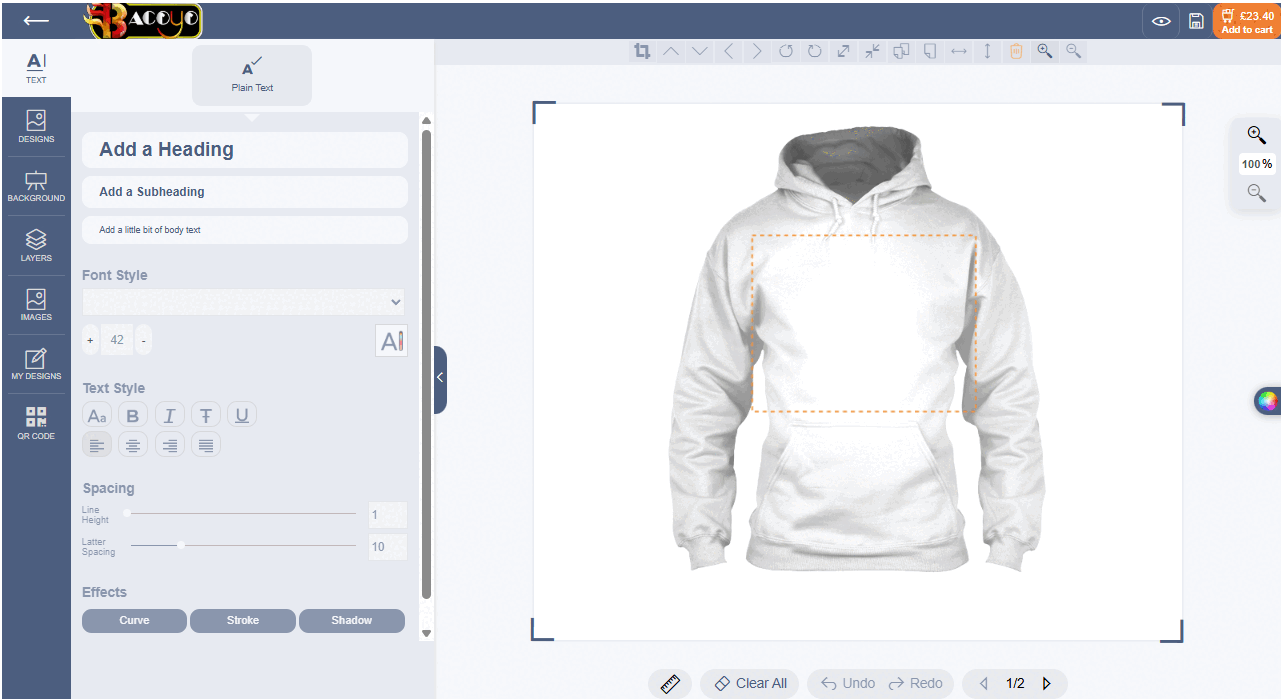
Task: Open the color wheel on right edge
Action: (1267, 401)
